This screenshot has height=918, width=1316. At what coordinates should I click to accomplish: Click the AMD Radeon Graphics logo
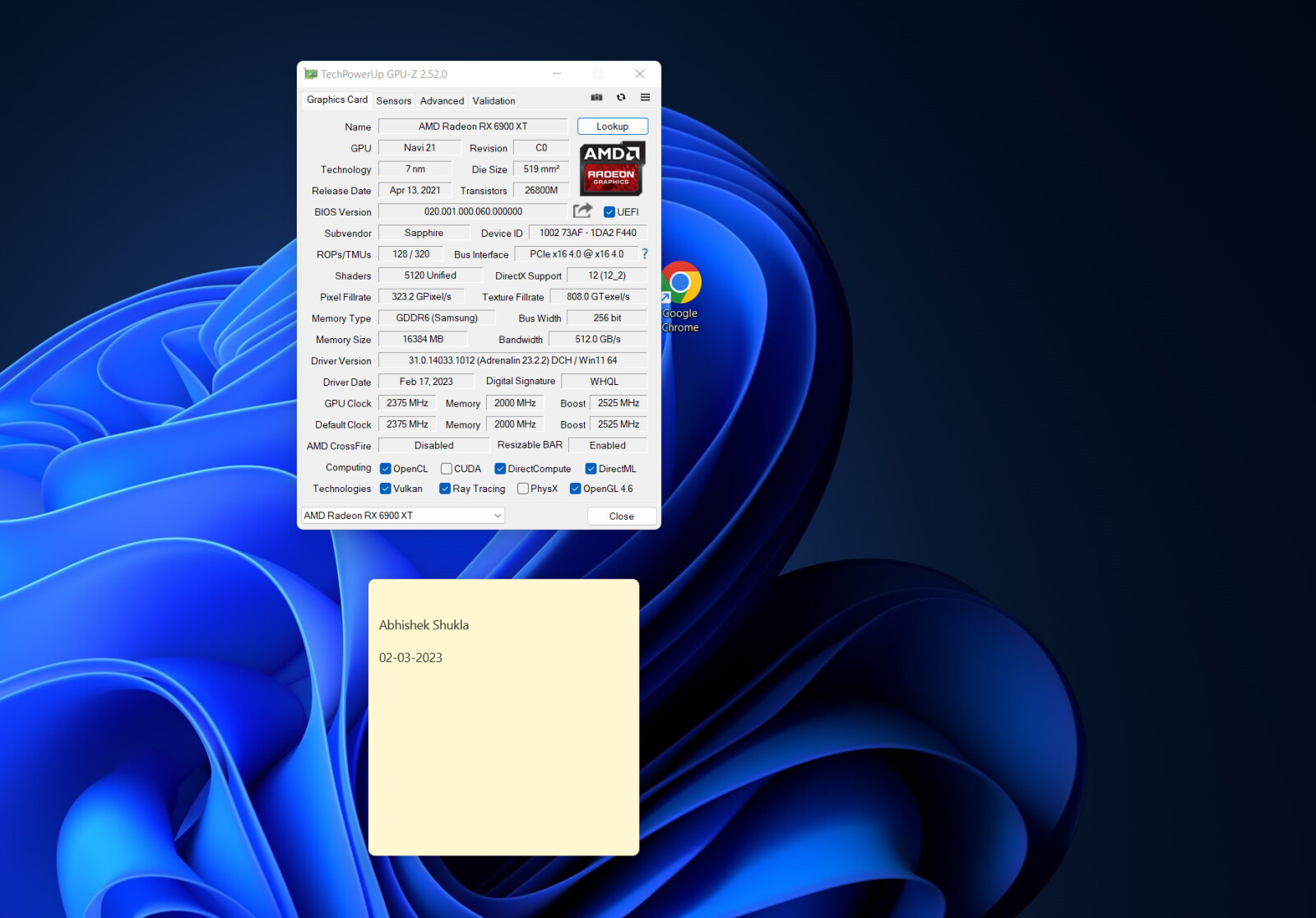coord(612,169)
